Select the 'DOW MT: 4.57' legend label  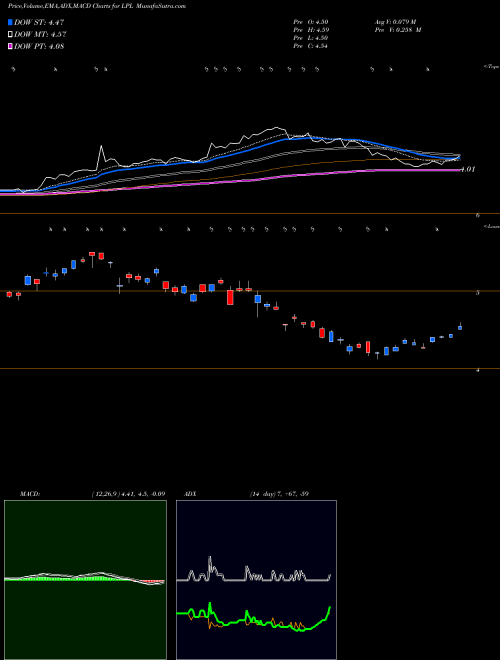point(40,35)
